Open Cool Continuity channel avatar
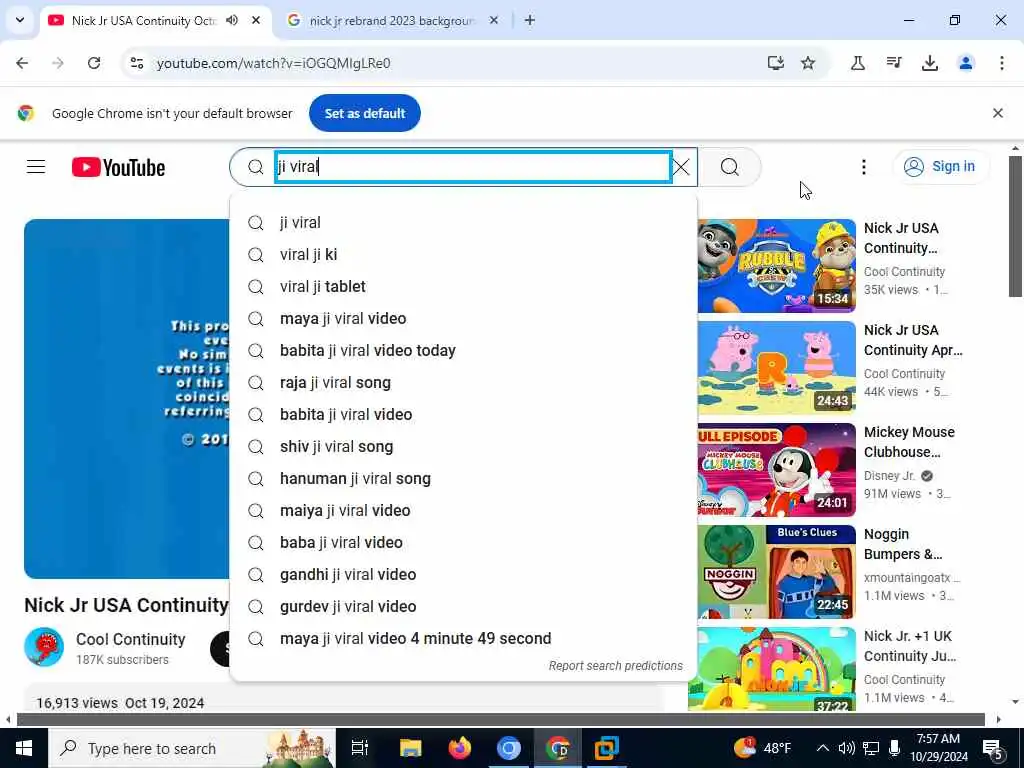1024x768 pixels. pyautogui.click(x=44, y=647)
